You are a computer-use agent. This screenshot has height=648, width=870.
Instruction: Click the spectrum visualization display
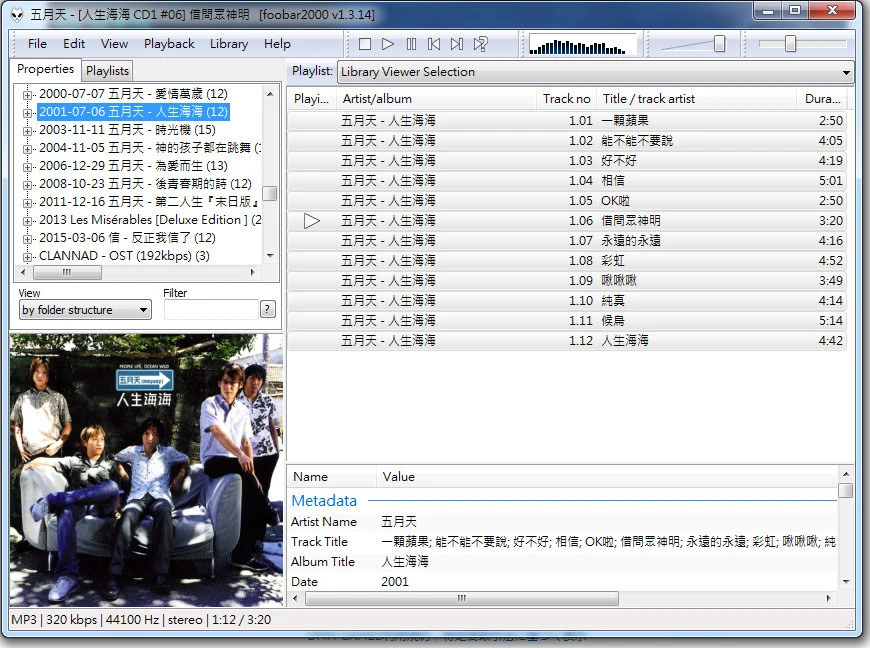tap(582, 45)
